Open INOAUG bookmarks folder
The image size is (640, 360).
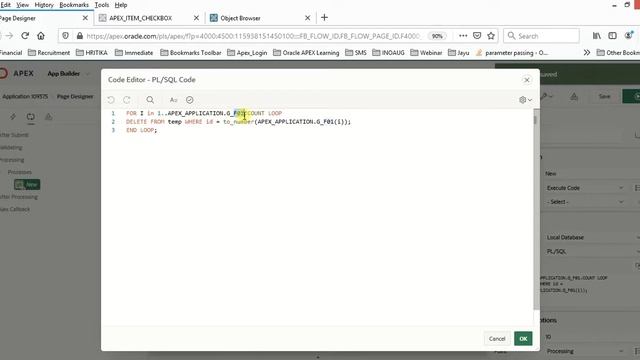(x=389, y=53)
